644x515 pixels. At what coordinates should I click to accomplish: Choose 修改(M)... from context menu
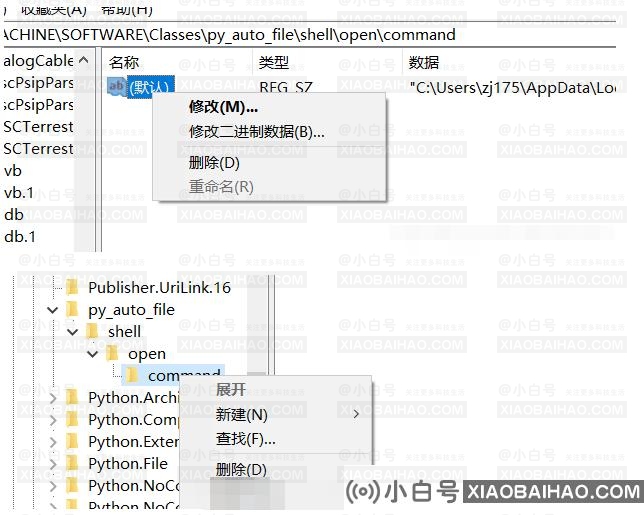269,107
